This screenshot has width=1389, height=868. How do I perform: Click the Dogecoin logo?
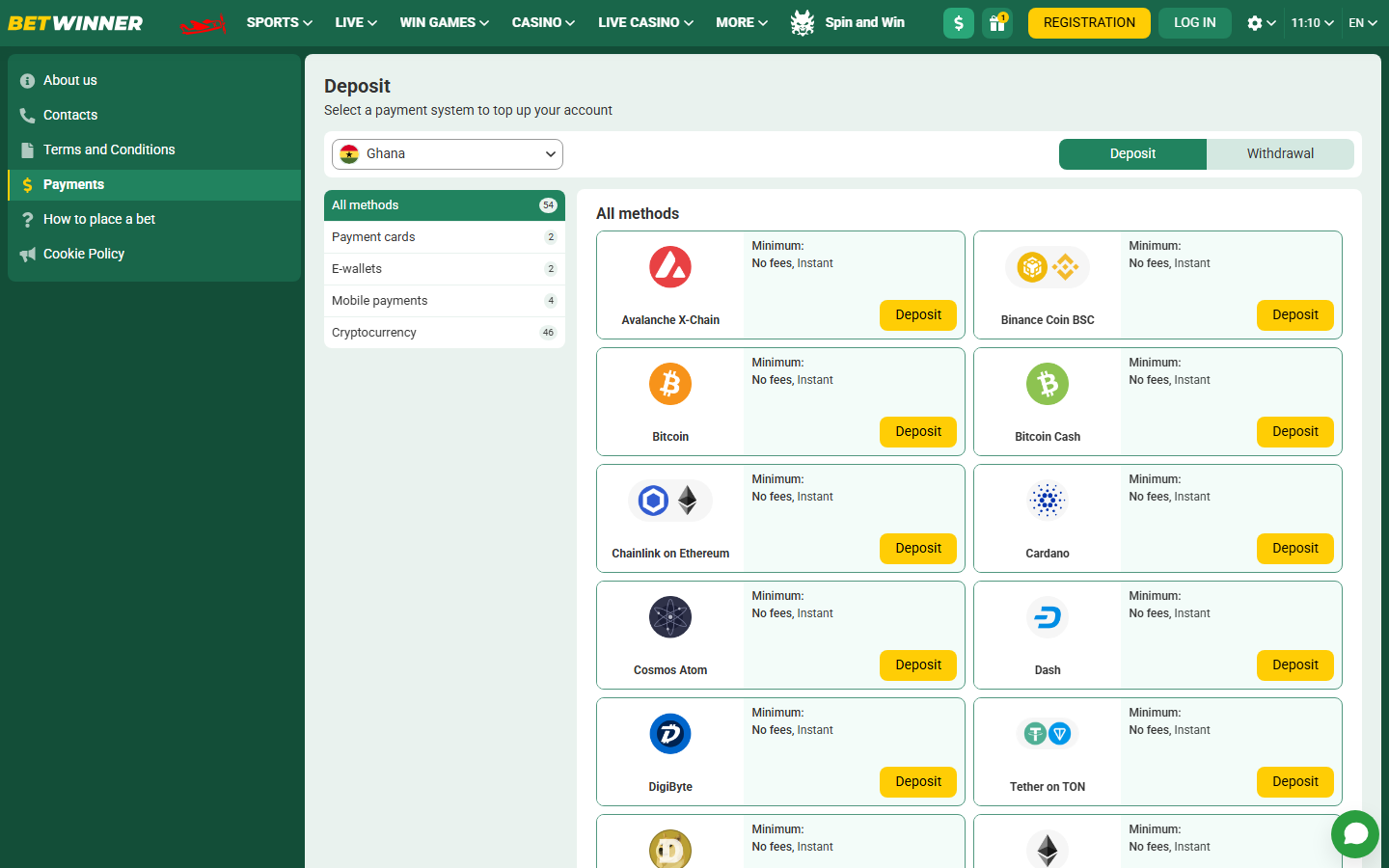[670, 849]
